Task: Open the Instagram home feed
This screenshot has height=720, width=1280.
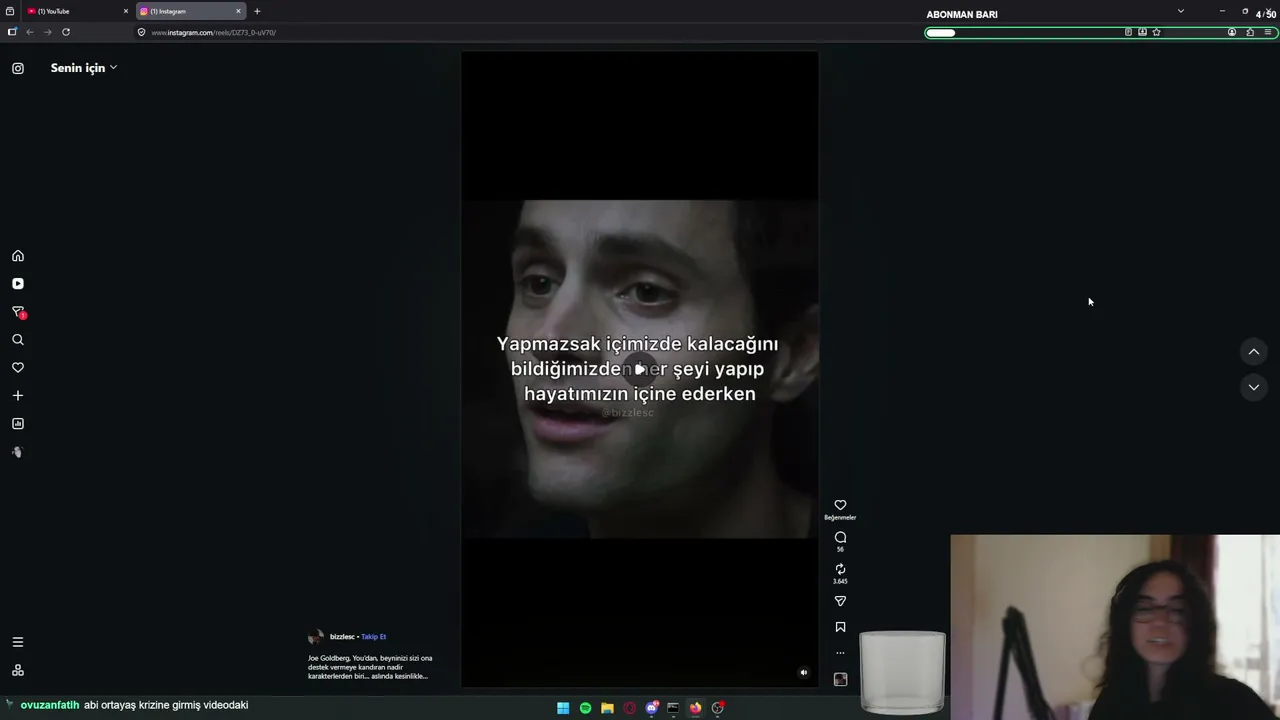Action: click(x=18, y=256)
